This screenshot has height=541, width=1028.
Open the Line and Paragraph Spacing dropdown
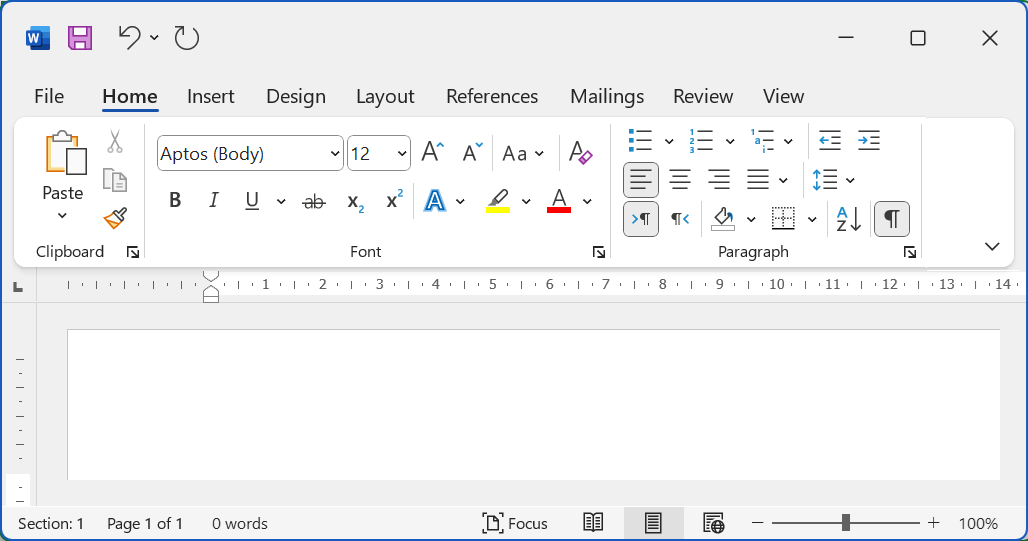[834, 180]
